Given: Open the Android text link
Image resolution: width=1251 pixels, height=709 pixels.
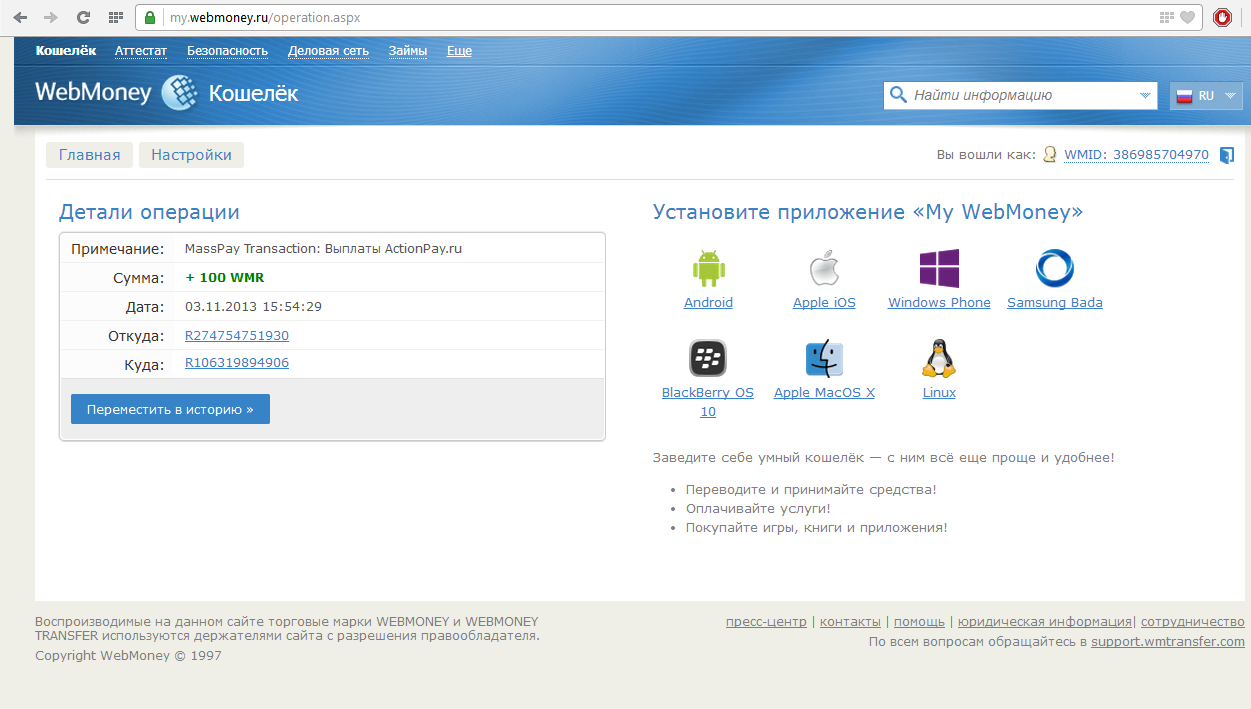Looking at the screenshot, I should click(x=708, y=303).
